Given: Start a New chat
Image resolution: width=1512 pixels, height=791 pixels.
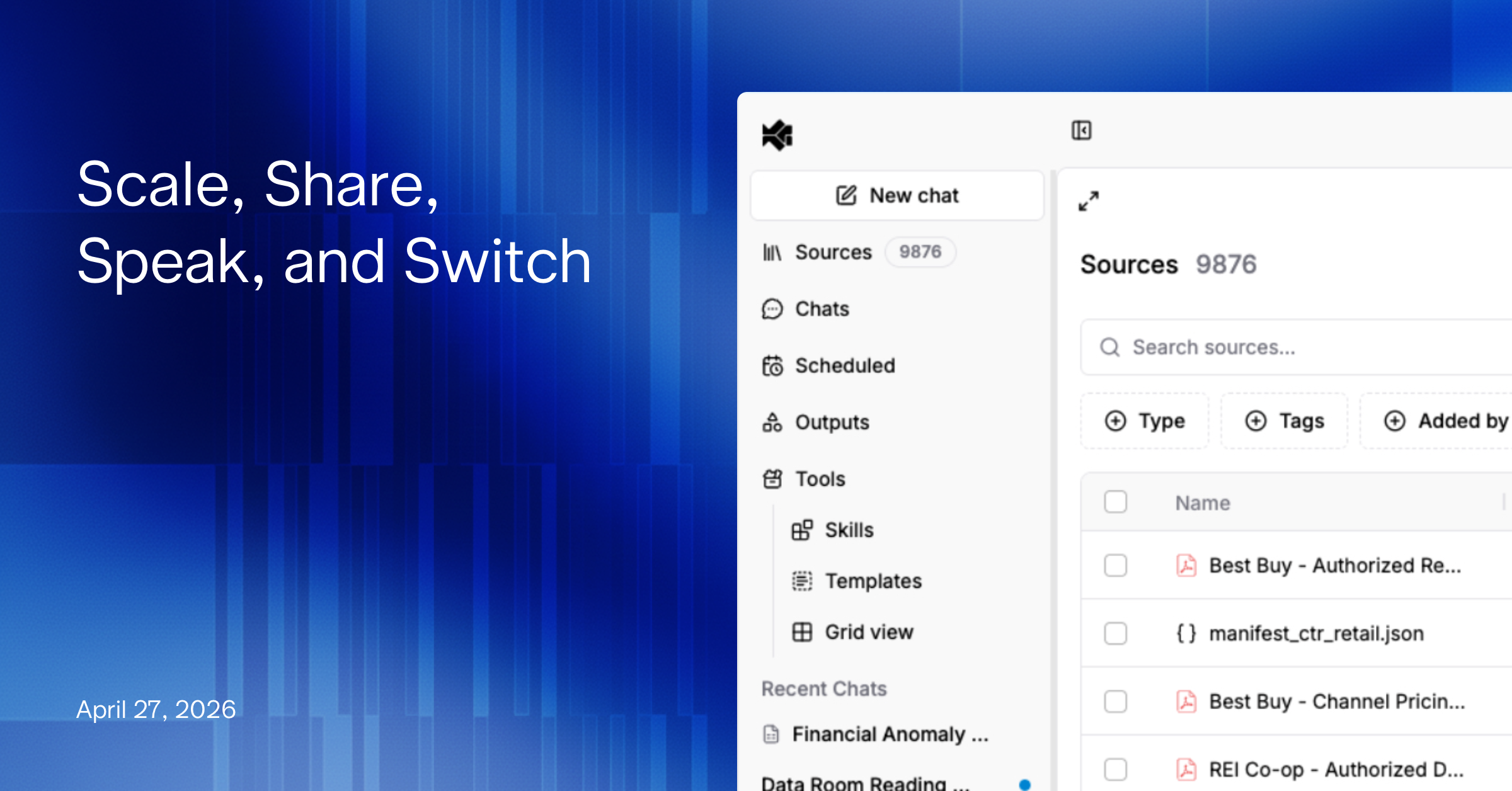Looking at the screenshot, I should [897, 195].
